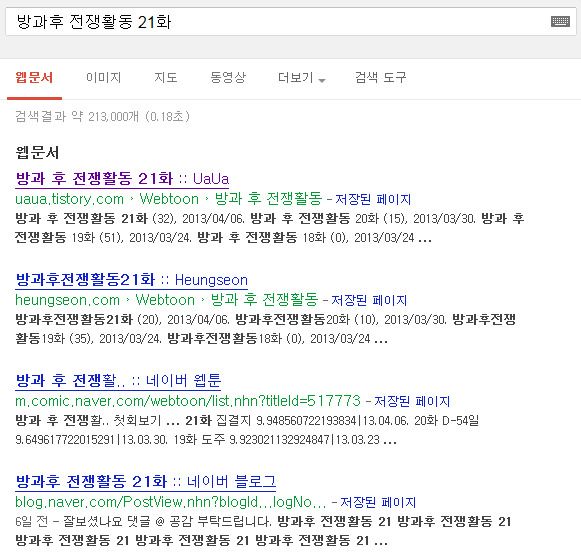Switch to the 지도 tab
The width and height of the screenshot is (581, 554).
click(166, 78)
